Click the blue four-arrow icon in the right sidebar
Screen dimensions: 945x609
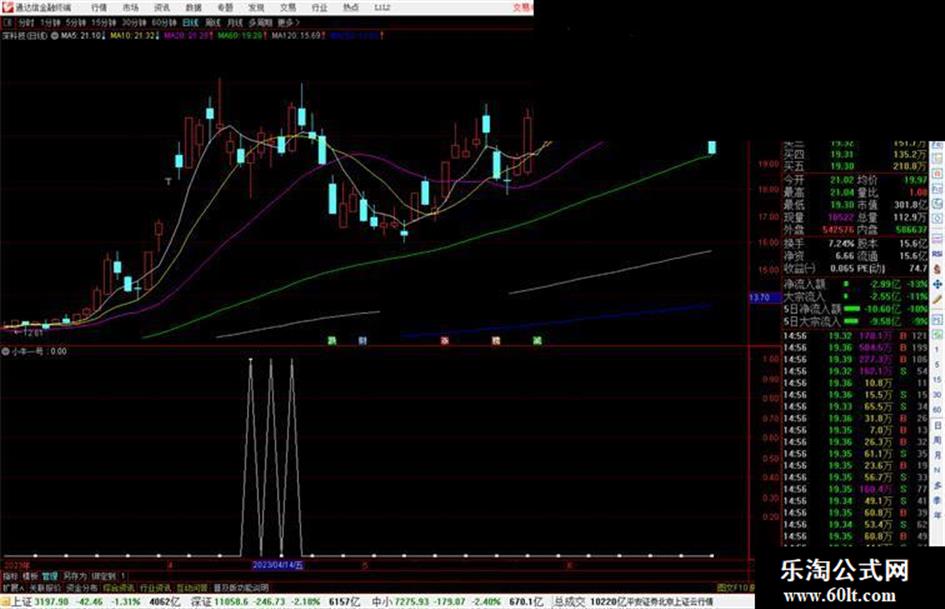pos(937,283)
